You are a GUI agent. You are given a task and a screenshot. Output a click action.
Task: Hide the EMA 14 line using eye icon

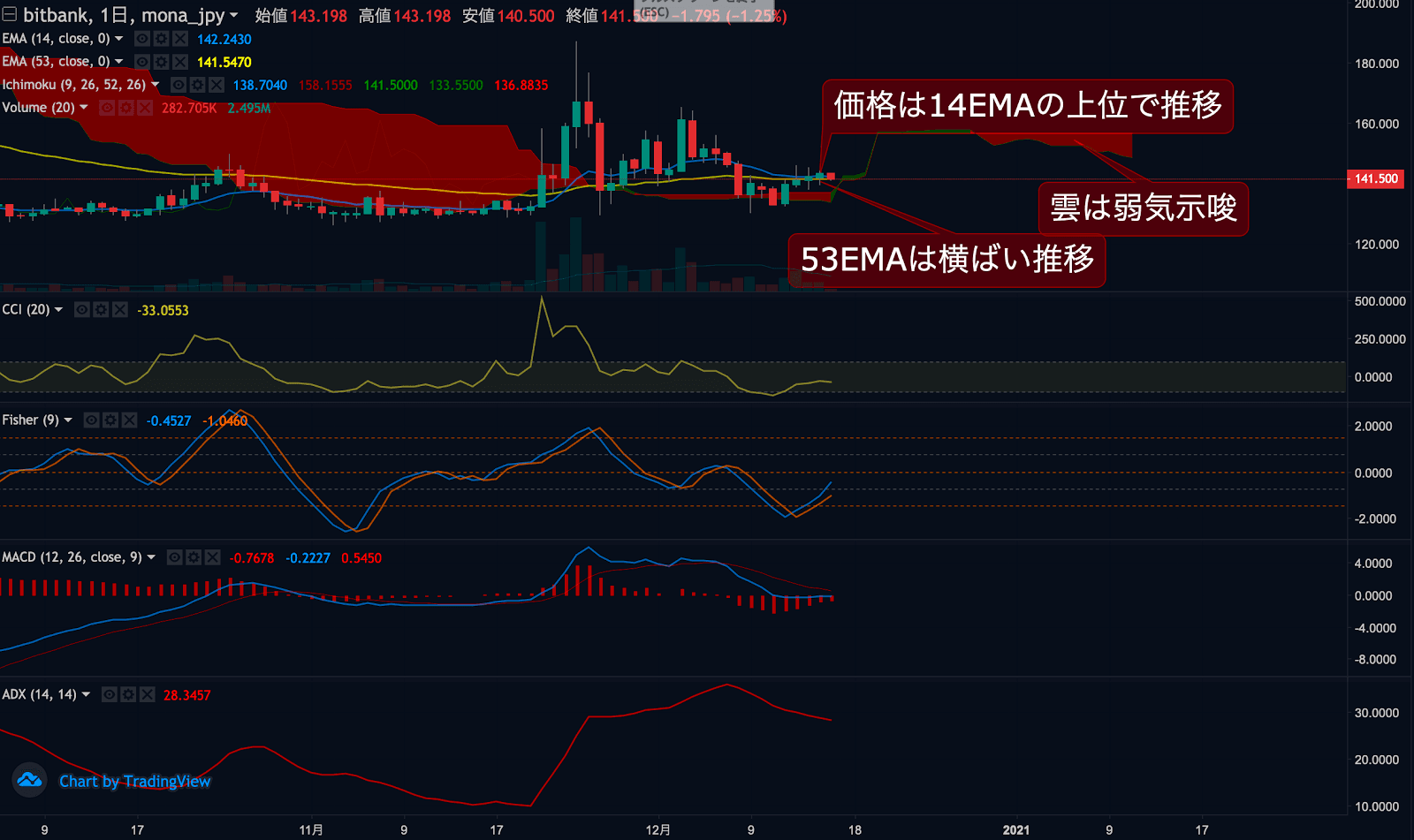point(141,39)
